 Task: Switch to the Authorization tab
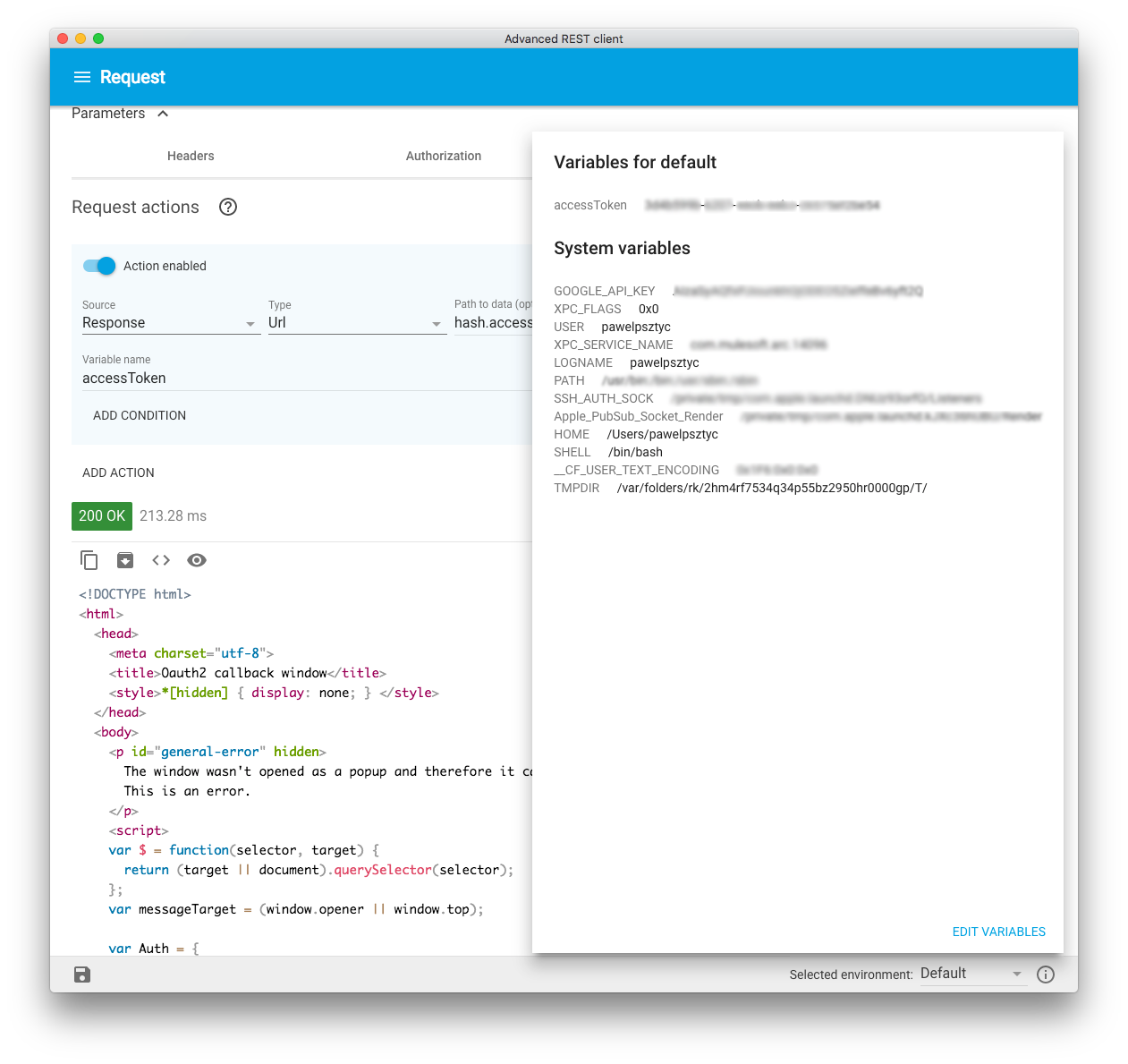(x=444, y=156)
